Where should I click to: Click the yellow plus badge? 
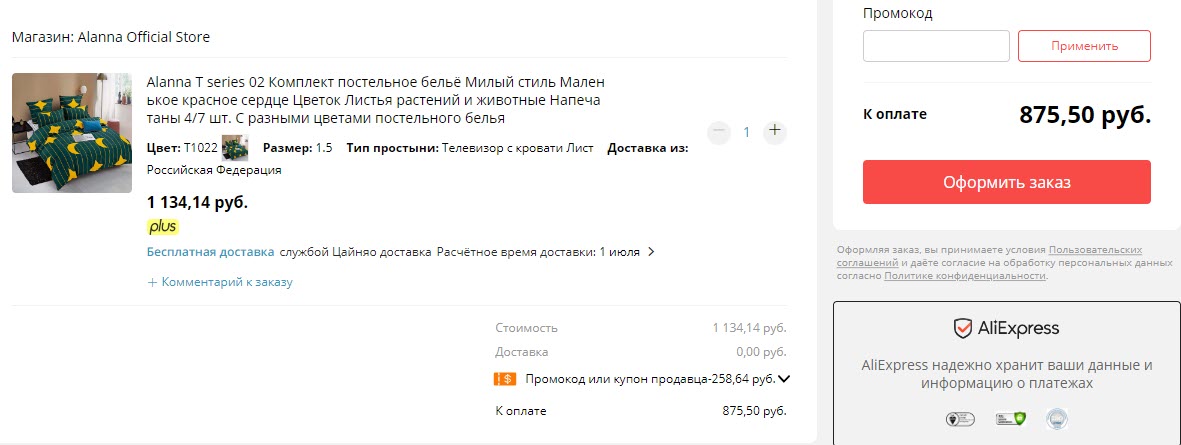tap(162, 226)
